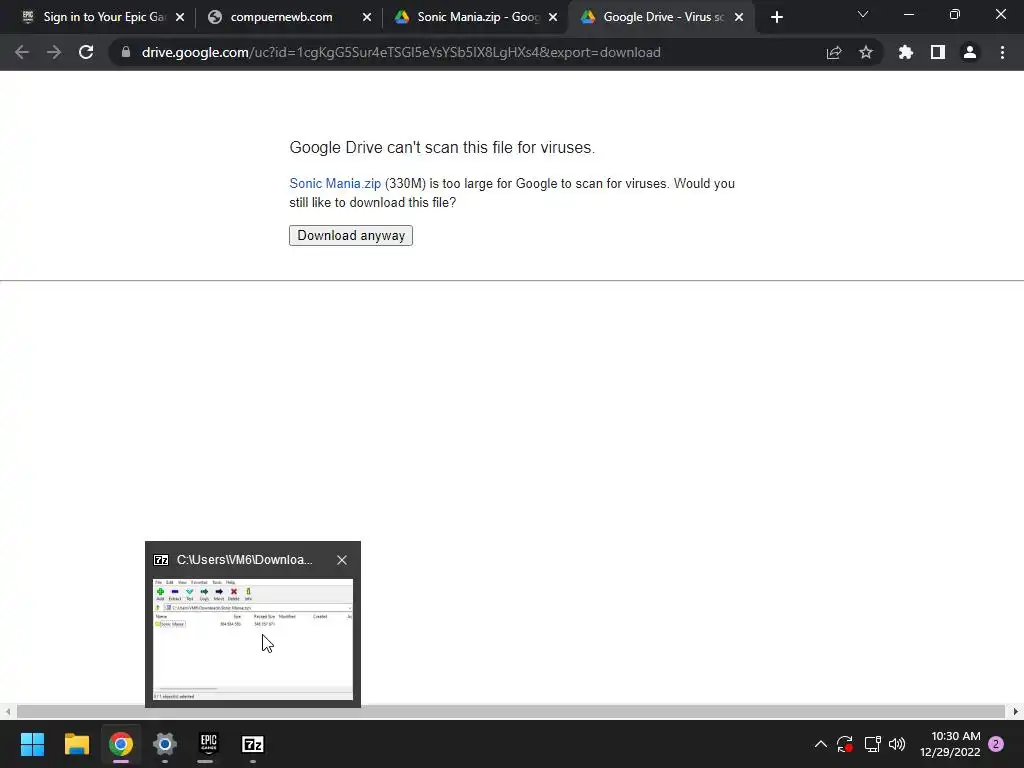Screen dimensions: 1024x768
Task: Click the horizontal scrollbar track
Action: [511, 712]
